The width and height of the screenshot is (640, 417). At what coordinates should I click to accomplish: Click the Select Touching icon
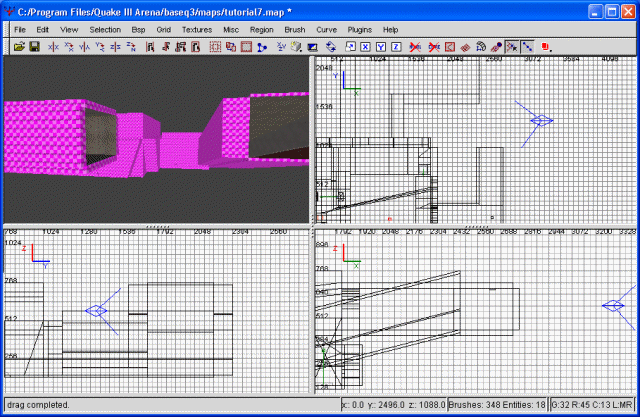click(x=165, y=47)
